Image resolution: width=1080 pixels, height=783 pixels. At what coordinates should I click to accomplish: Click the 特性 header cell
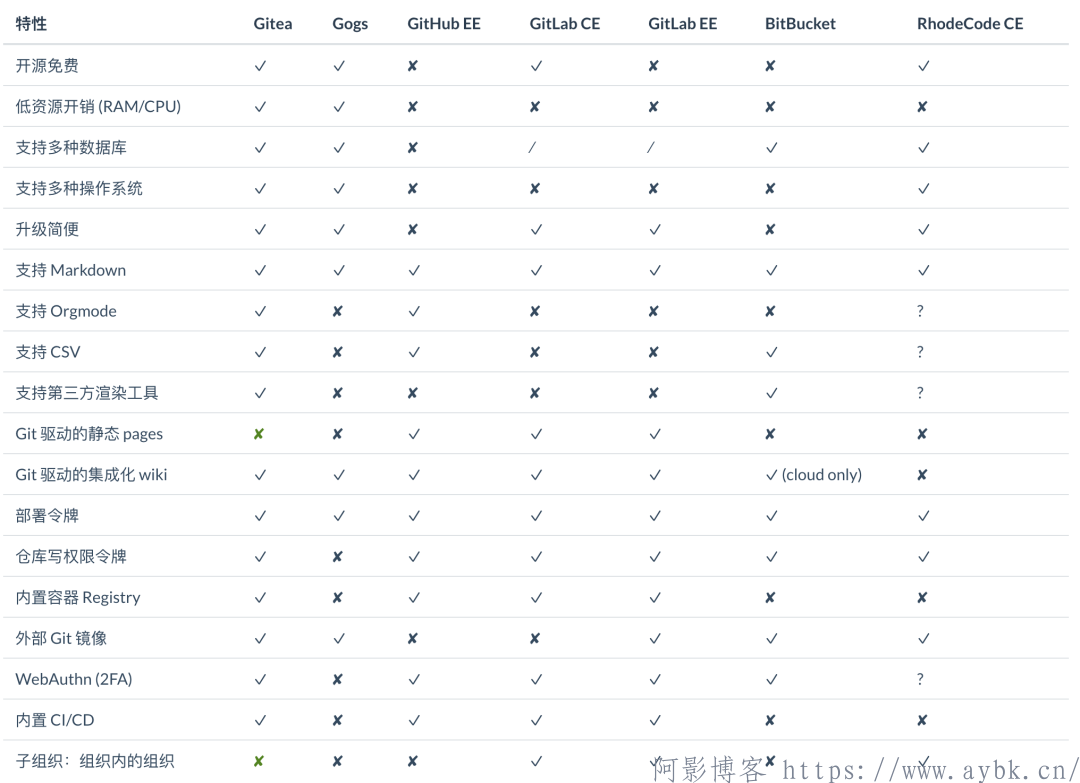[31, 23]
